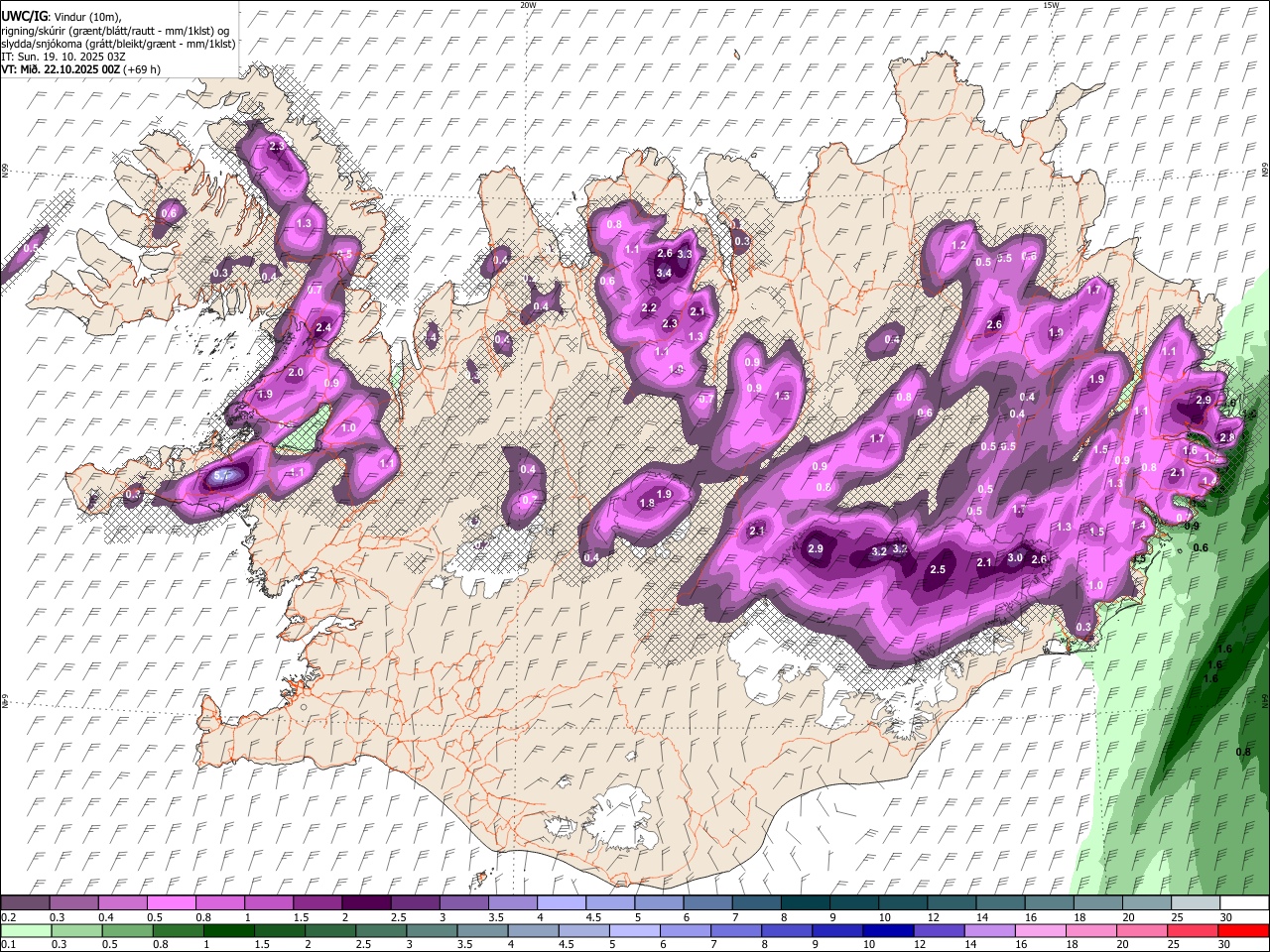Click the 3.0 precipitation value on the map
This screenshot has width=1270, height=952.
[x=1015, y=558]
